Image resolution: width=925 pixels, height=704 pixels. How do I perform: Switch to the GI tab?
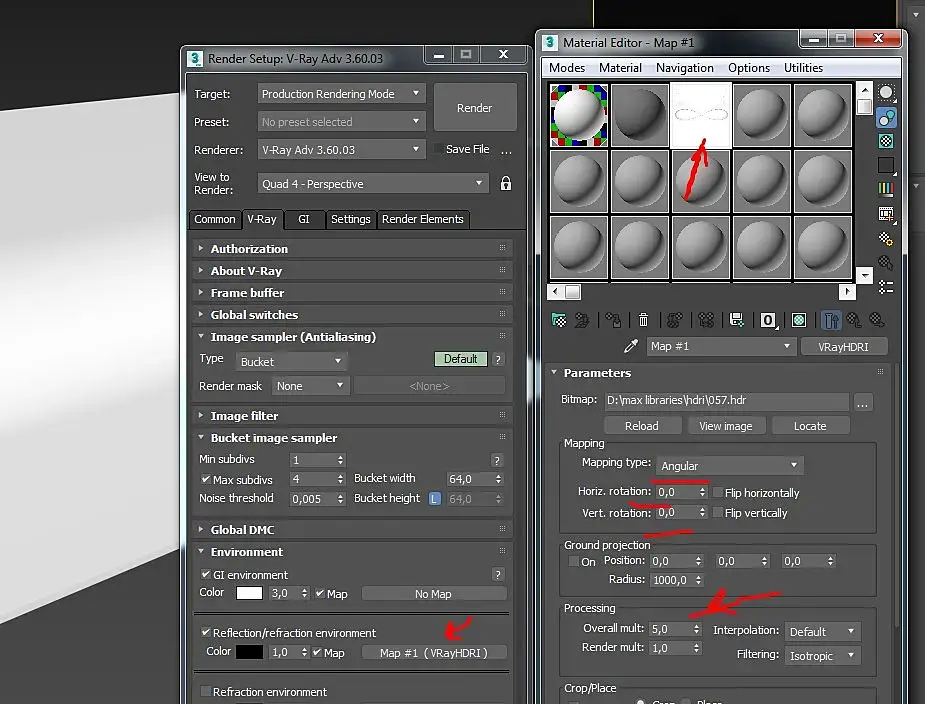click(x=304, y=219)
